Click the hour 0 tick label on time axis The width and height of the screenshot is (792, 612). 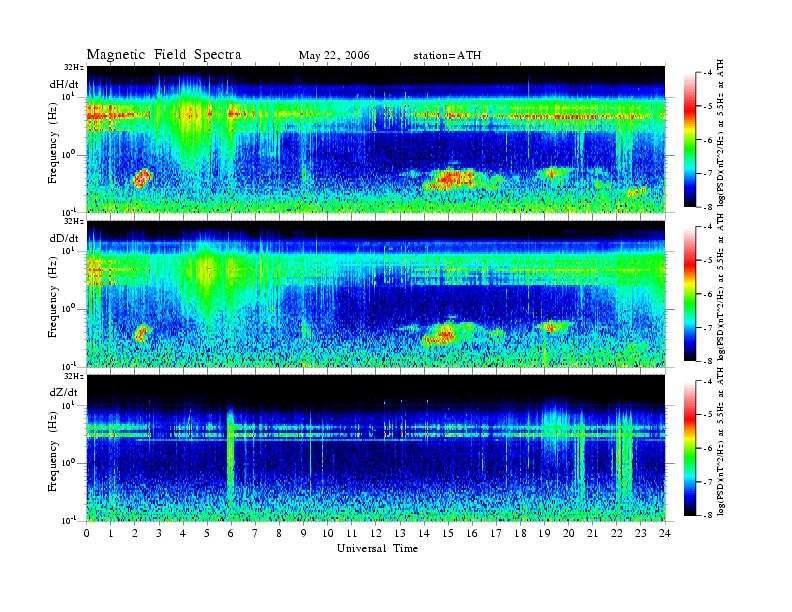coord(87,533)
